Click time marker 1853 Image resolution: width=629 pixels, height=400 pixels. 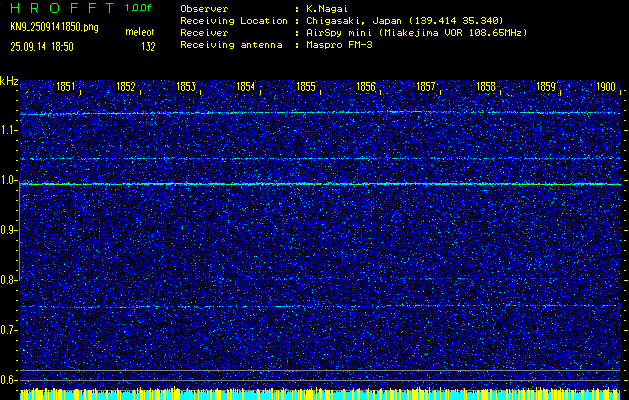186,87
